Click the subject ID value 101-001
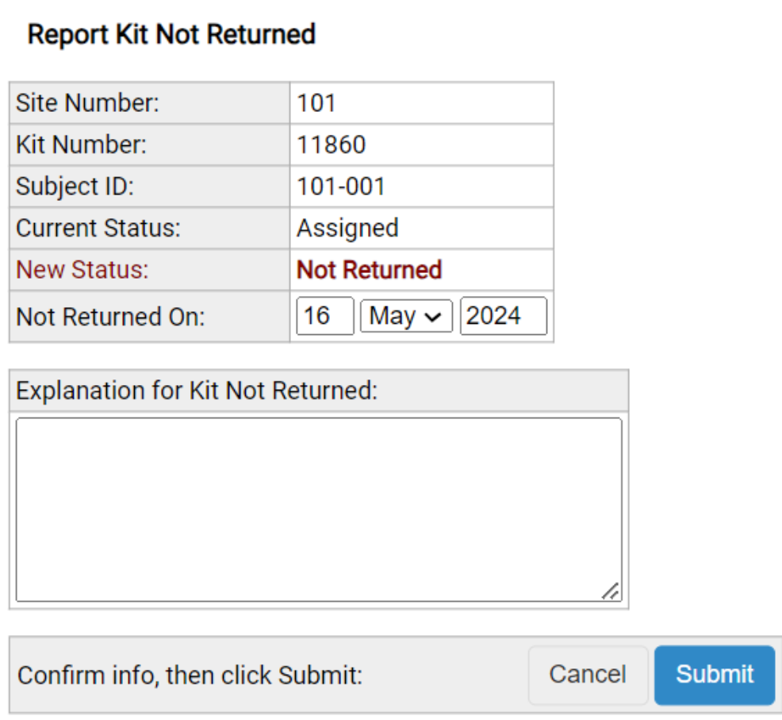Screen dimensions: 782x720 (x=341, y=187)
